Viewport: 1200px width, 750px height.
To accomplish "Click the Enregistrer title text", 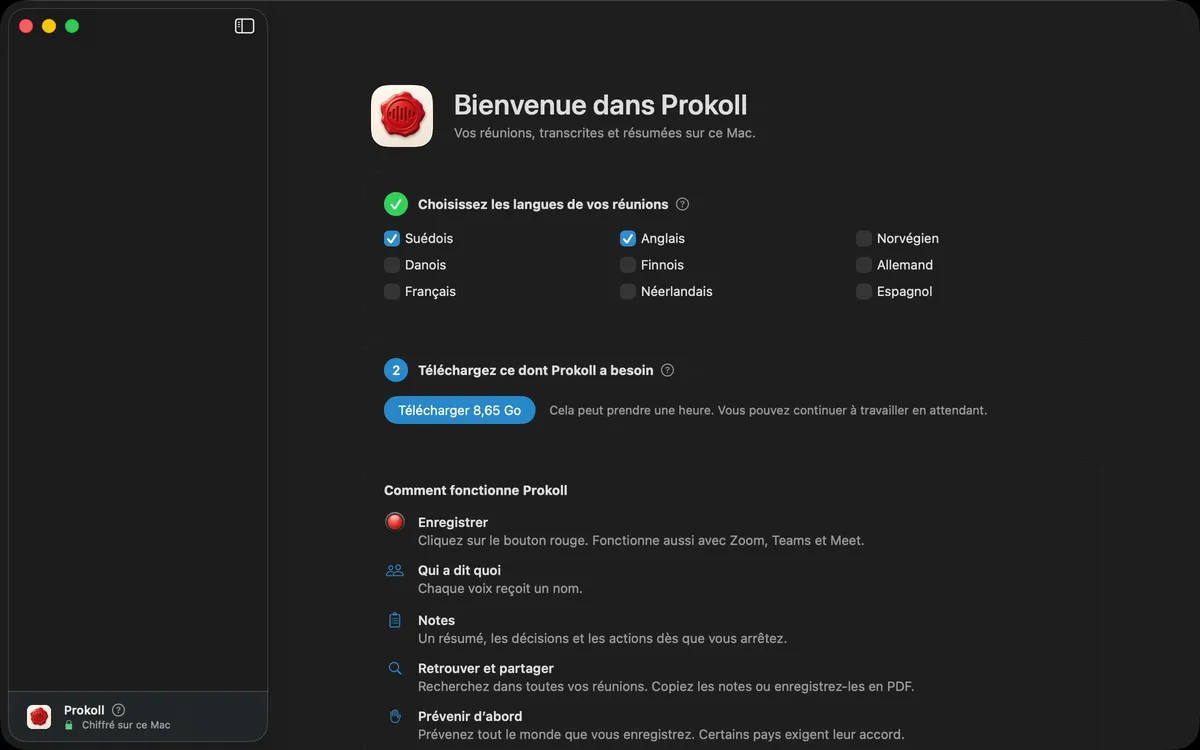I will 453,522.
